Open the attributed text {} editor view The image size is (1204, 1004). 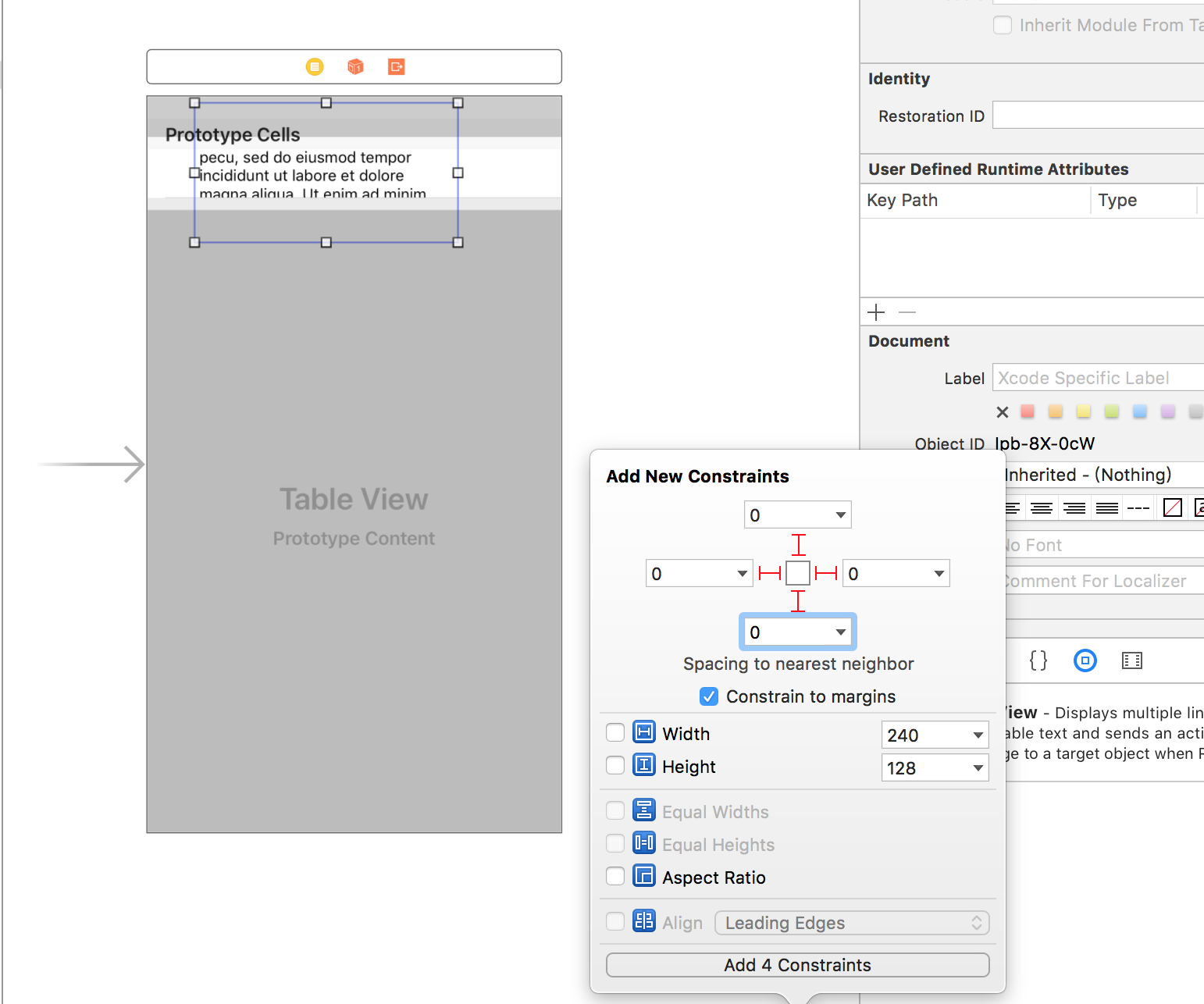coord(1038,660)
